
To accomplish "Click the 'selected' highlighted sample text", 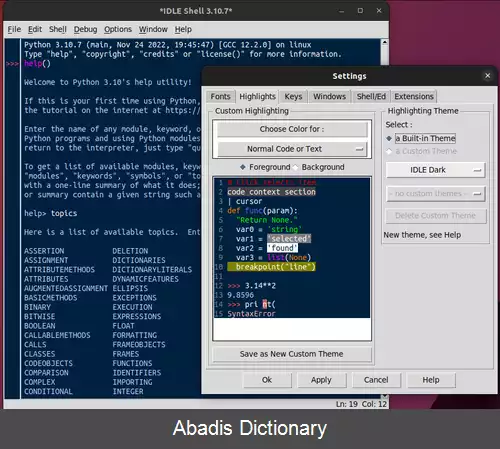I will (289, 239).
